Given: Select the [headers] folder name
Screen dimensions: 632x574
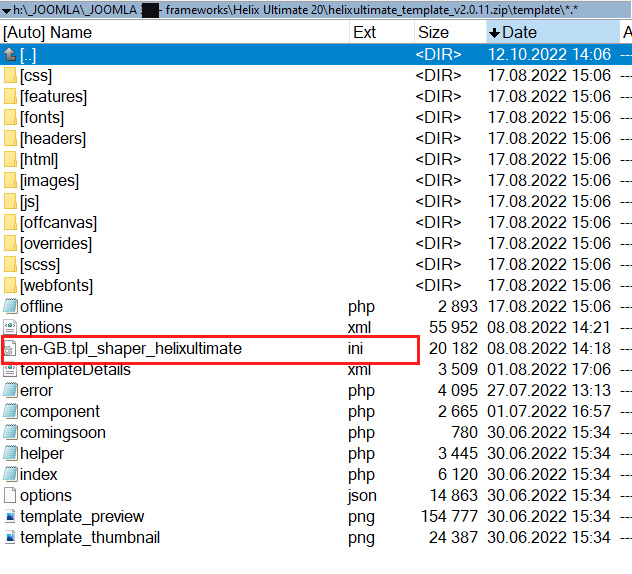Looking at the screenshot, I should pos(53,139).
